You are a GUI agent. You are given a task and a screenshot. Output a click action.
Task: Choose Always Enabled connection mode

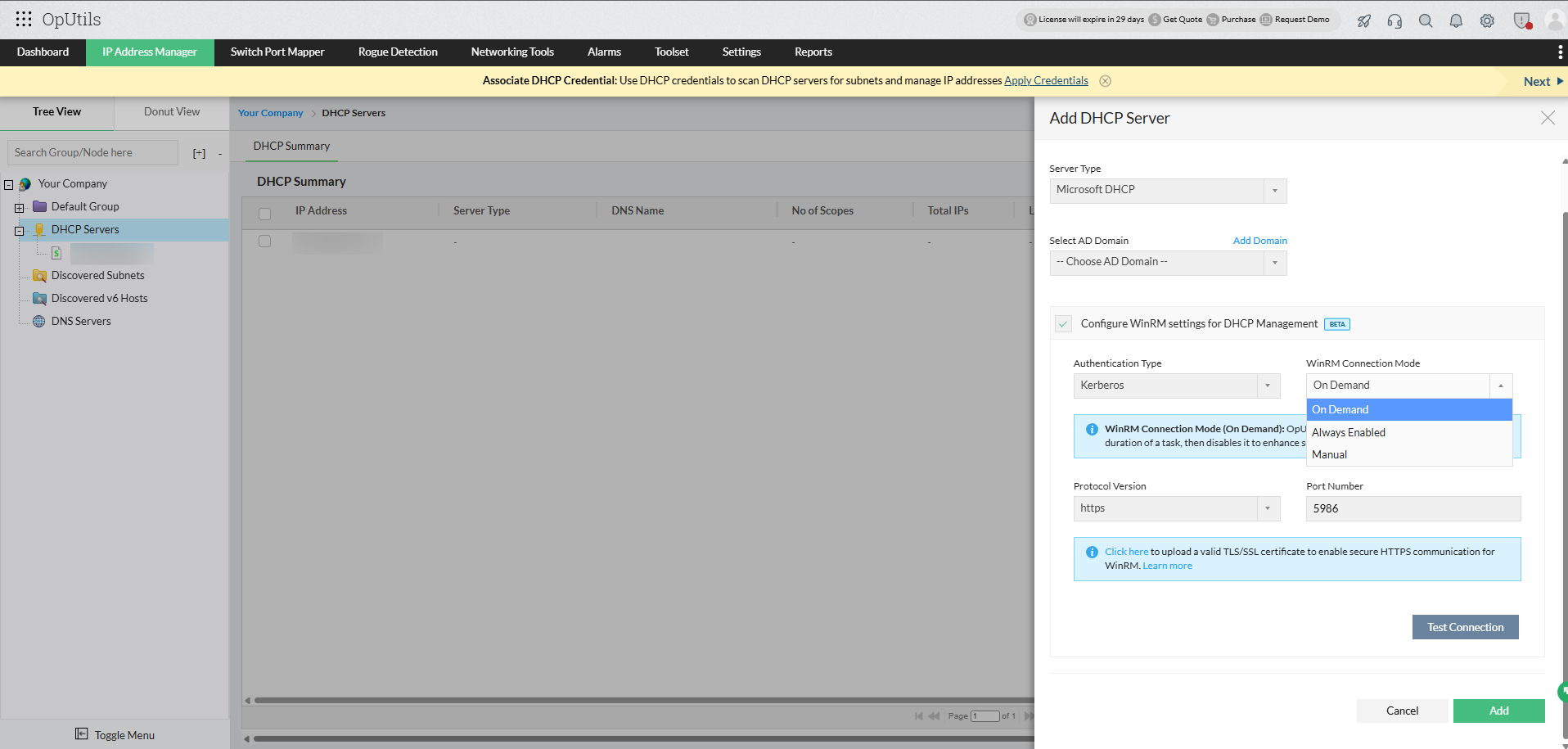tap(1409, 432)
